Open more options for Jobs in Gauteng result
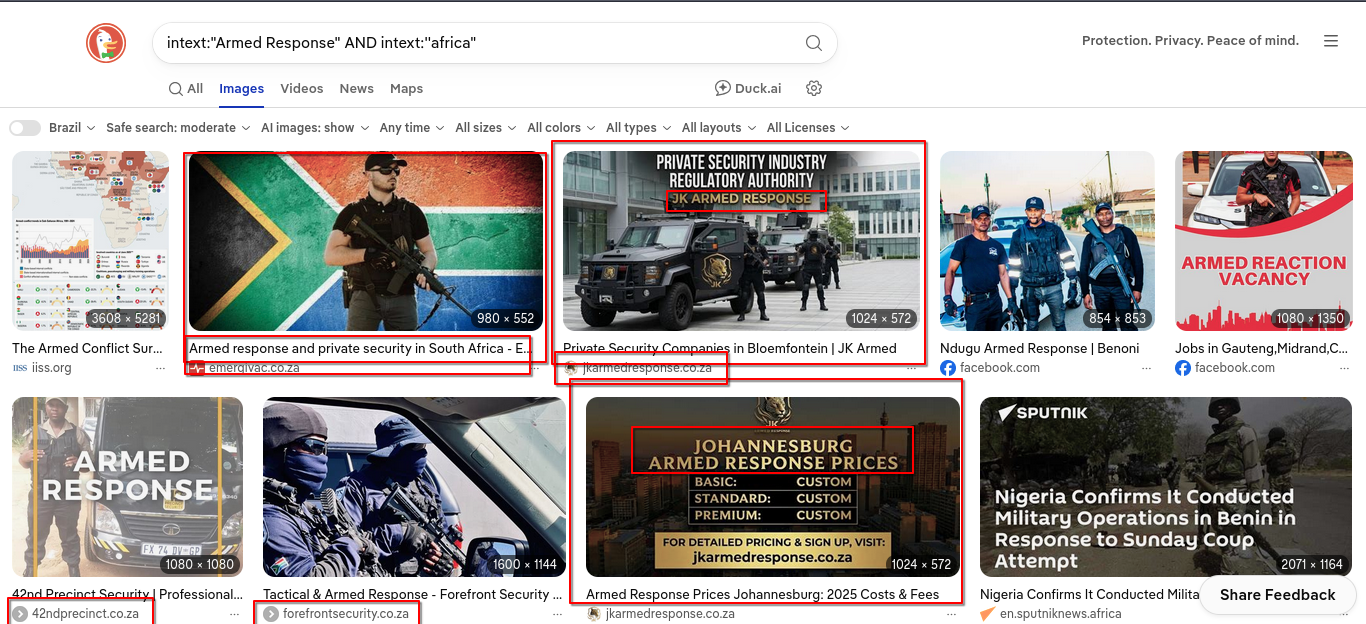Viewport: 1366px width, 624px height. [x=1344, y=368]
